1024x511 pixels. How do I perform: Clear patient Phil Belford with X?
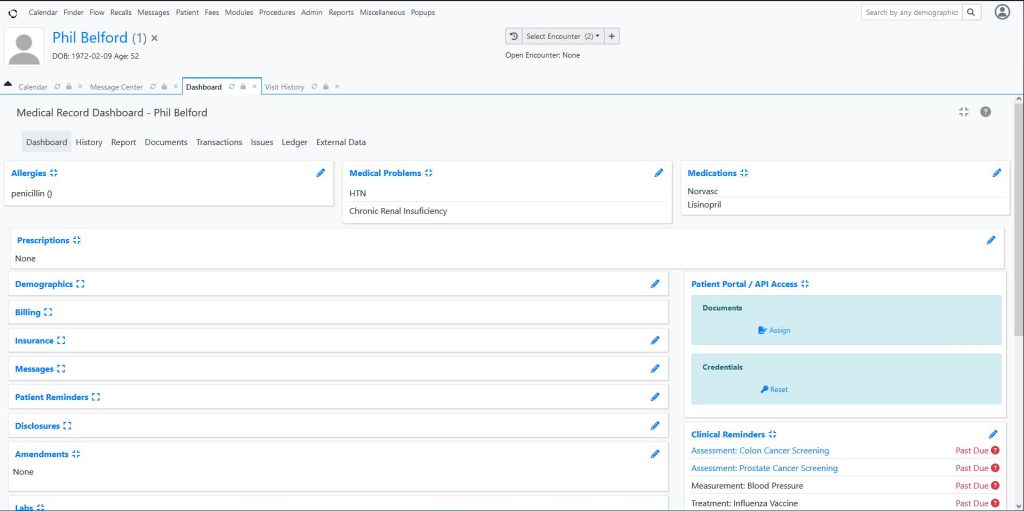[154, 39]
